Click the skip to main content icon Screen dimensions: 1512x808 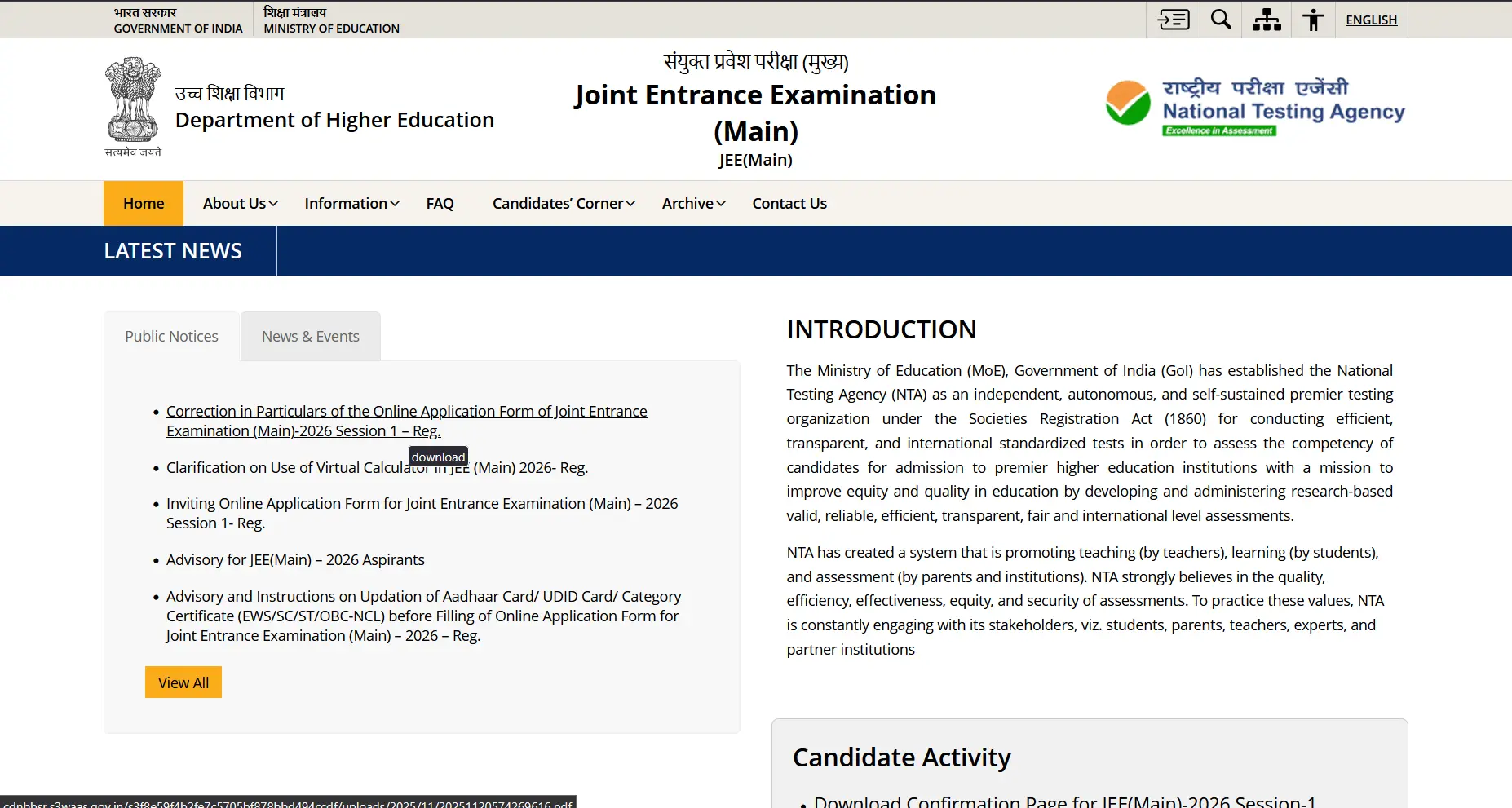(1174, 19)
